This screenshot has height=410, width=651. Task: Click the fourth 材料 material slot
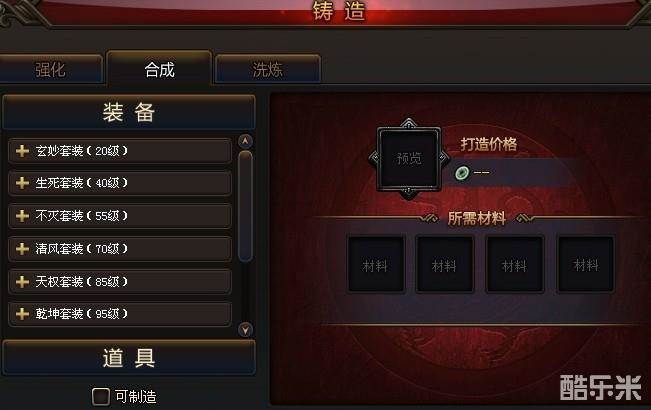pos(585,264)
